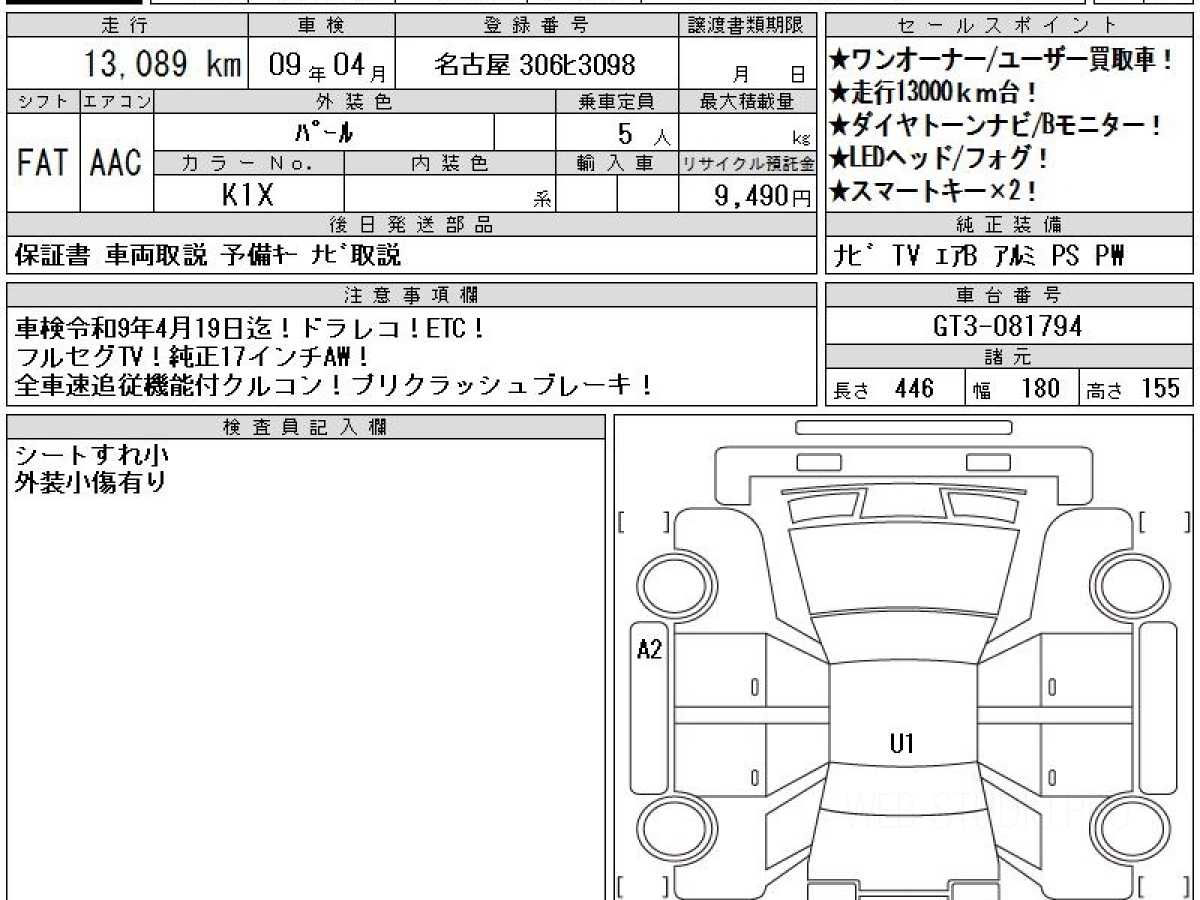Select the exterior color パール

[x=324, y=132]
